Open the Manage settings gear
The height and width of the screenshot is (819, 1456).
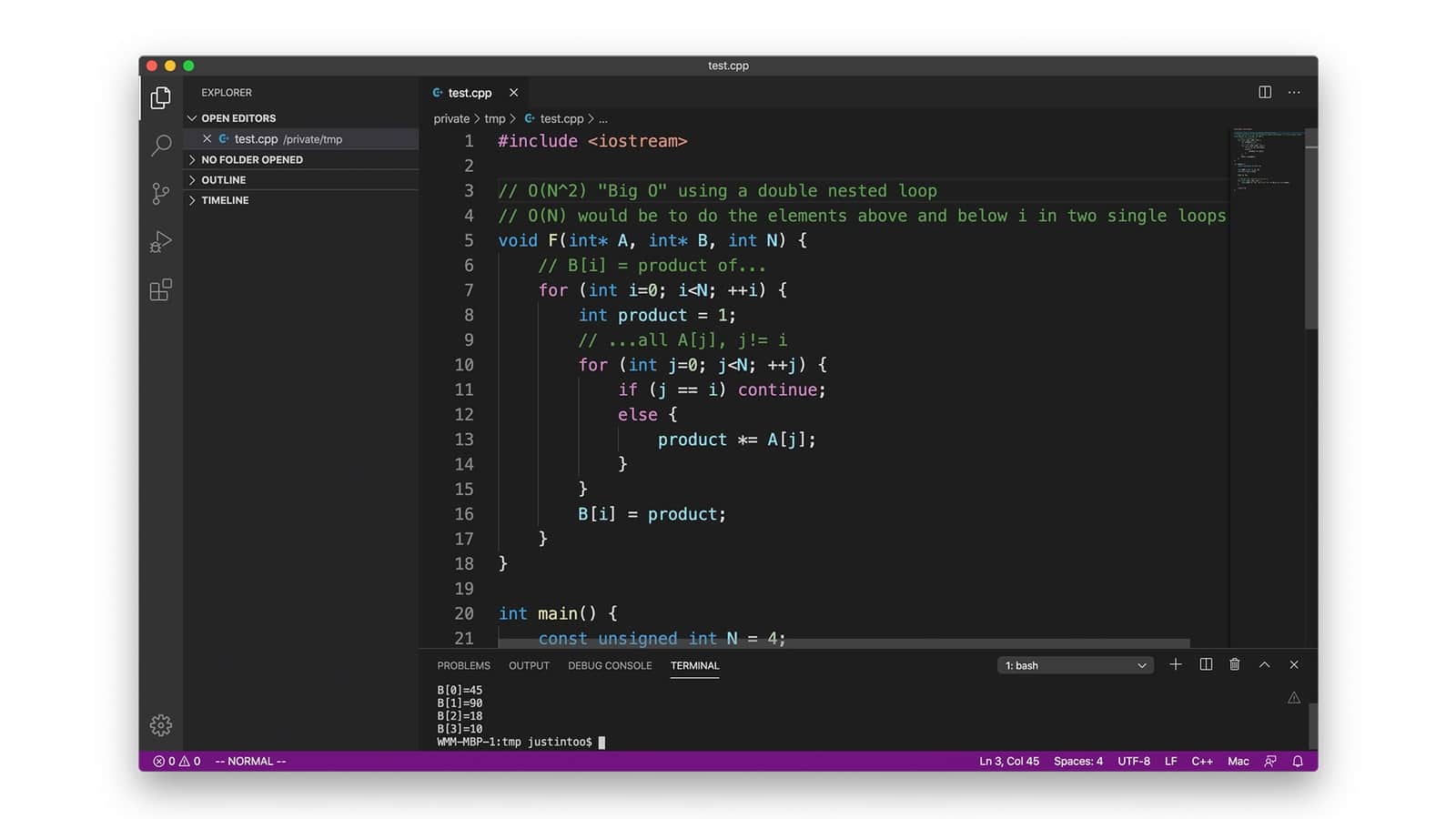(x=160, y=725)
